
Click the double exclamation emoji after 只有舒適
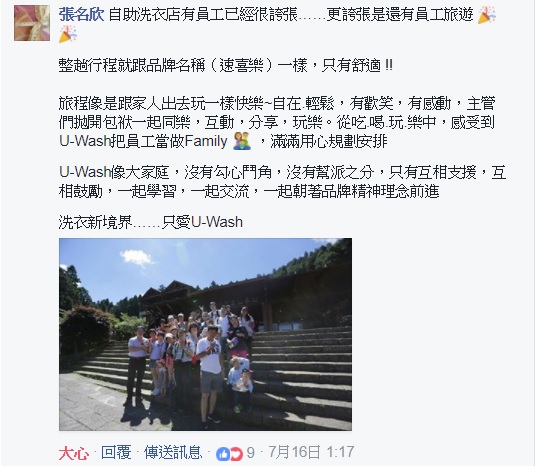[x=388, y=65]
